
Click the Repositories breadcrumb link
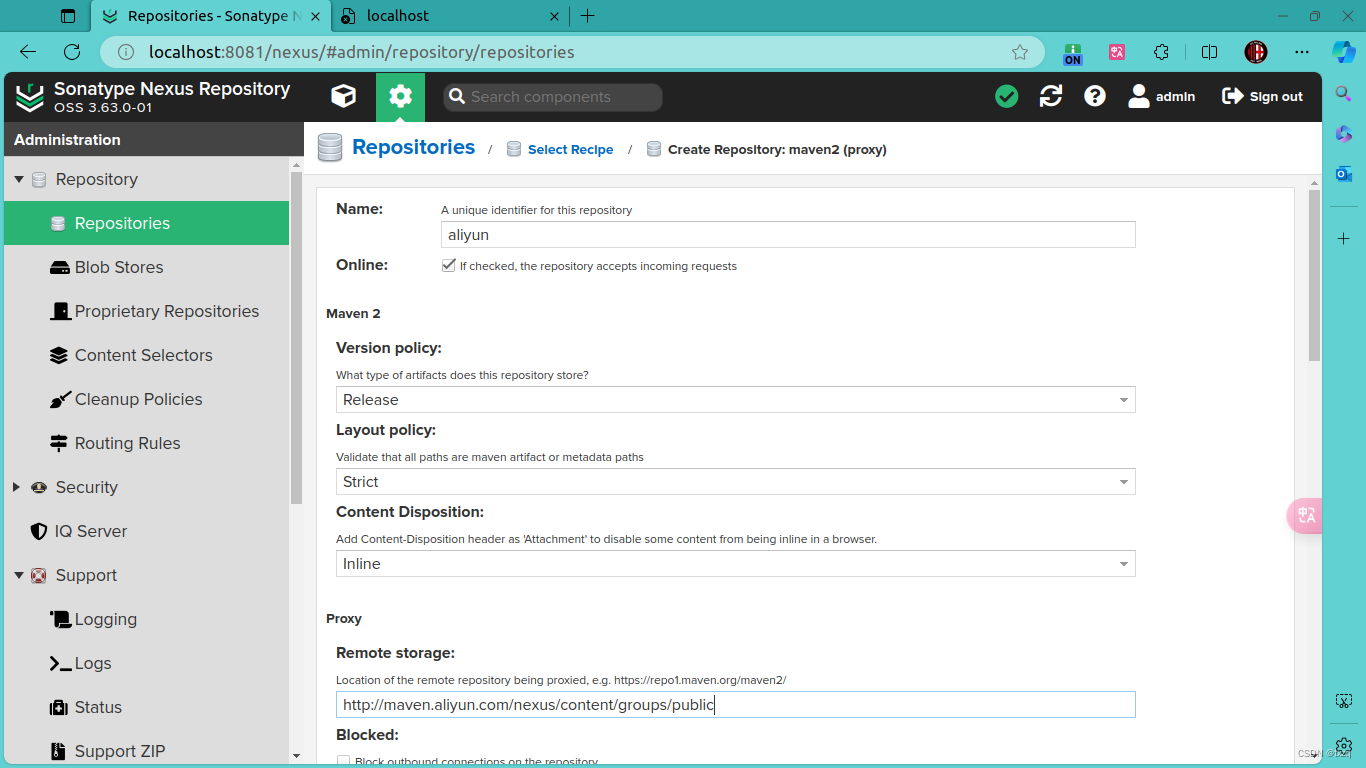413,147
